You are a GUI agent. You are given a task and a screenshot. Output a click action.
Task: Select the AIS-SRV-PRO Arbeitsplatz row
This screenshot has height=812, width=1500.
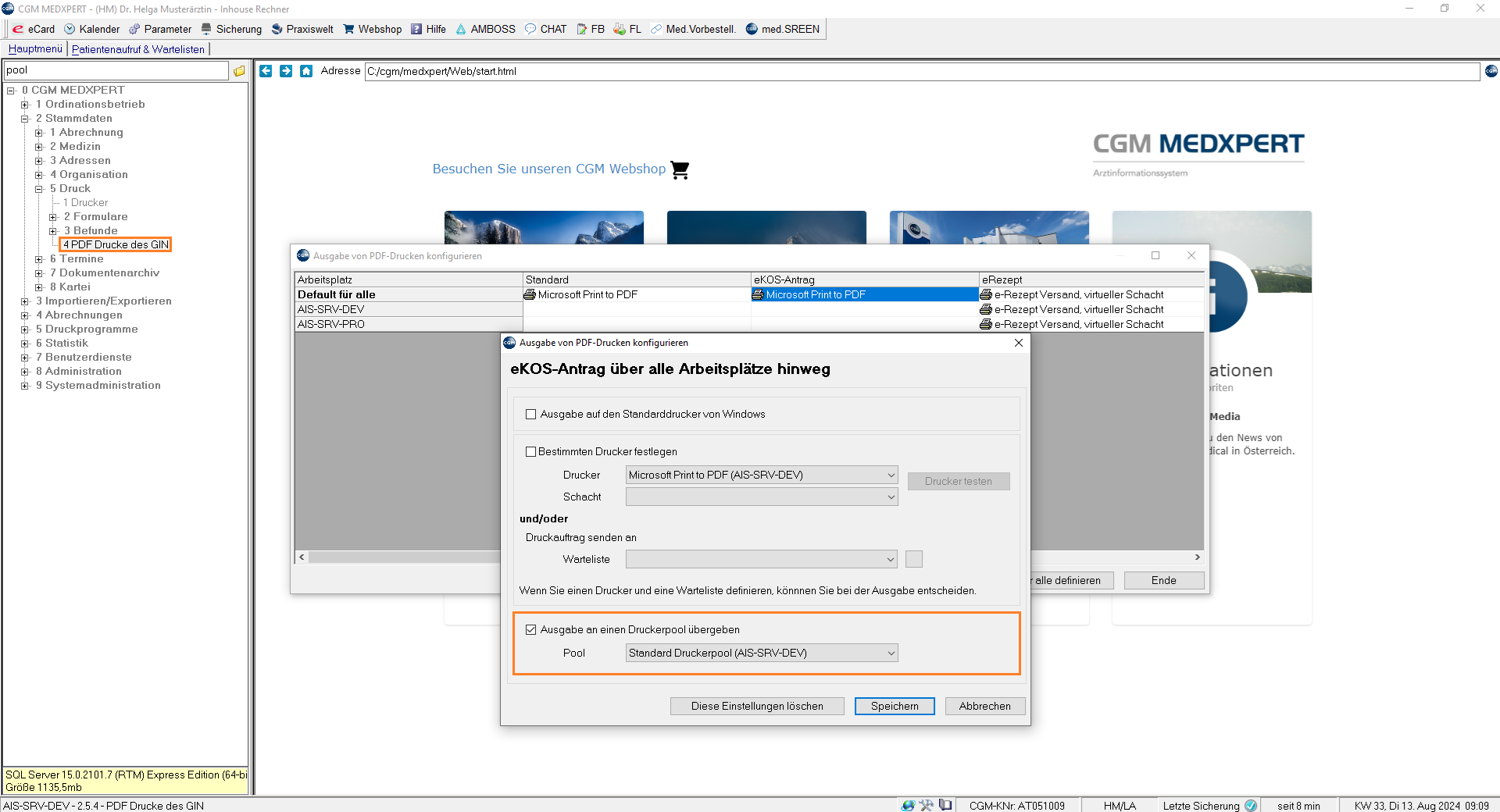409,324
